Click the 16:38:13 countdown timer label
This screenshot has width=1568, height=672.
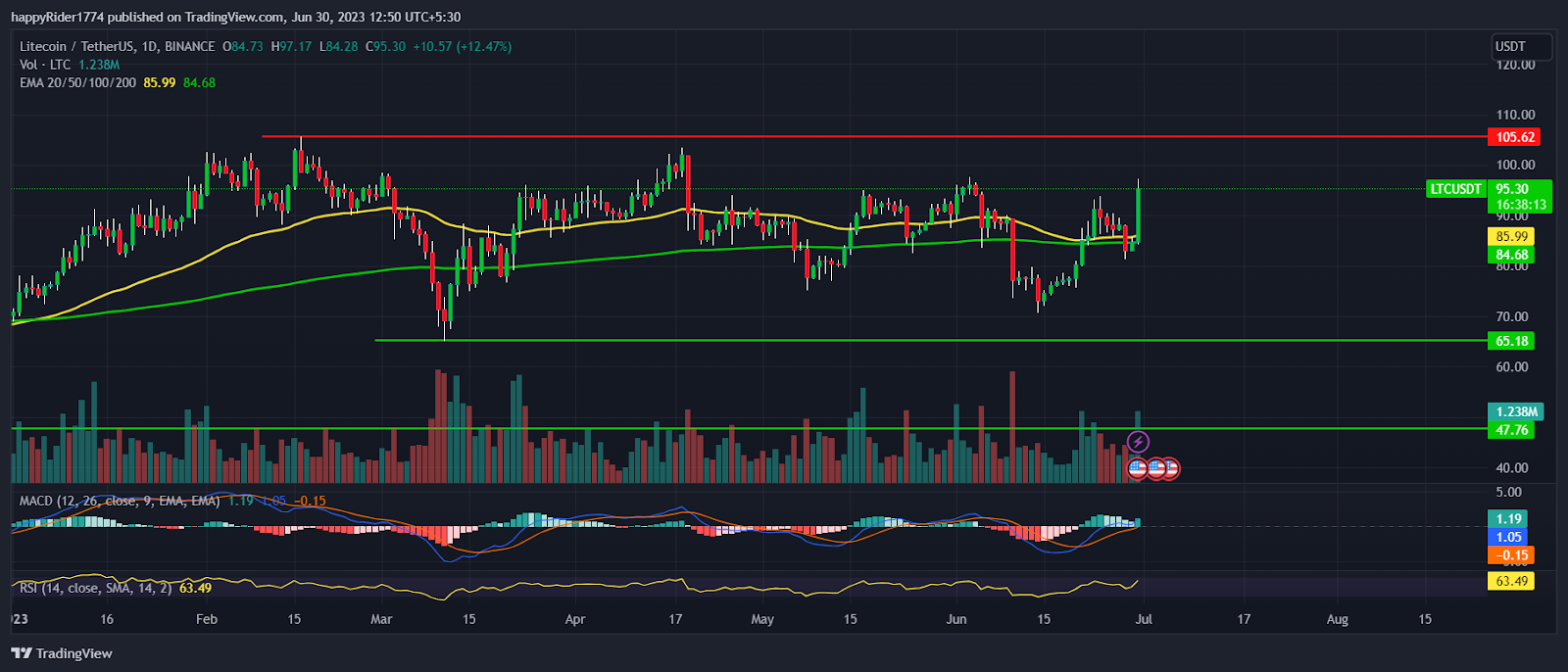(x=1519, y=205)
